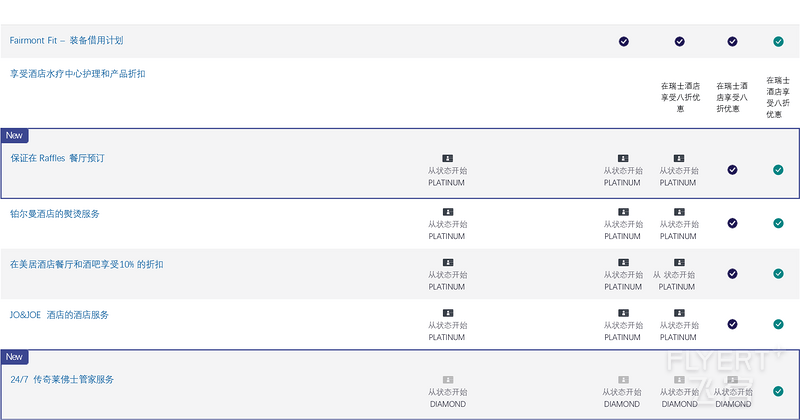Viewport: 800px width, 420px height.
Task: Click the first grey DIAMOND card icon in the 管家服务 row
Action: [447, 380]
